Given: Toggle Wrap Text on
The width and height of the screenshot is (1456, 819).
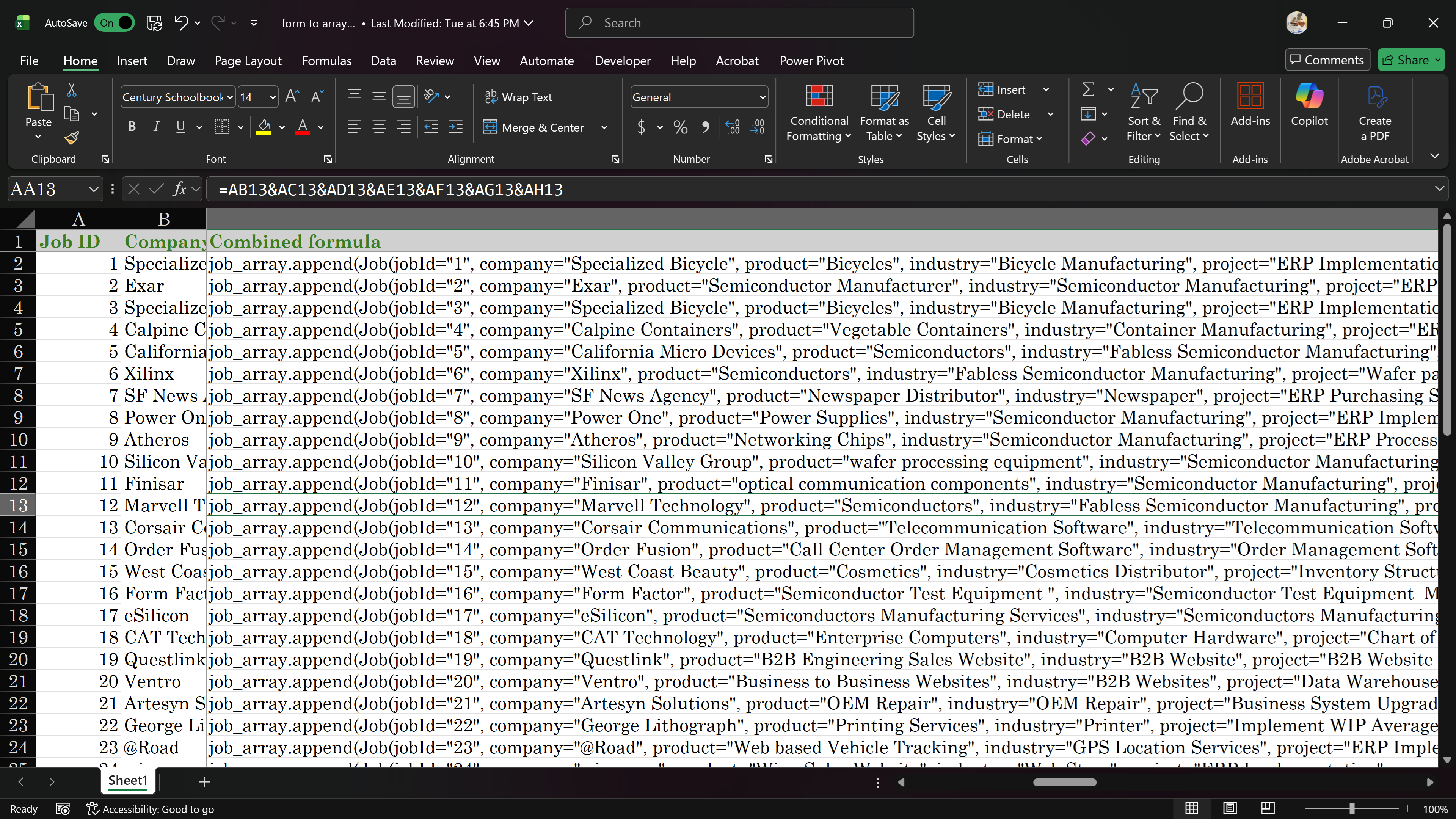Looking at the screenshot, I should [x=518, y=97].
